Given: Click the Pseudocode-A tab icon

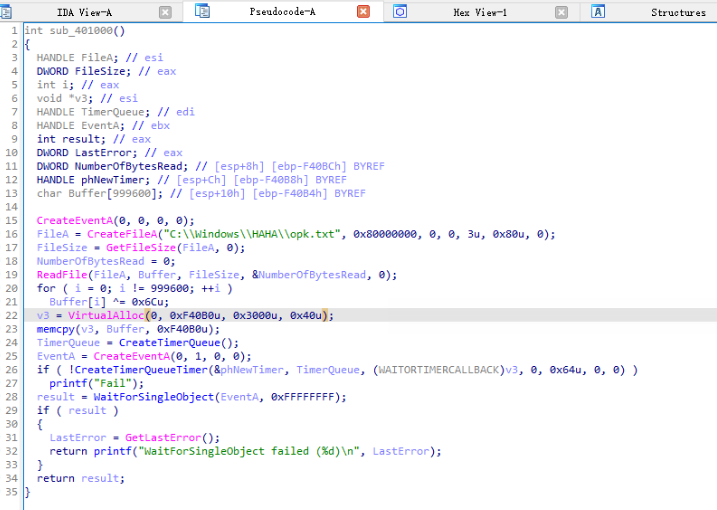Looking at the screenshot, I should point(203,12).
